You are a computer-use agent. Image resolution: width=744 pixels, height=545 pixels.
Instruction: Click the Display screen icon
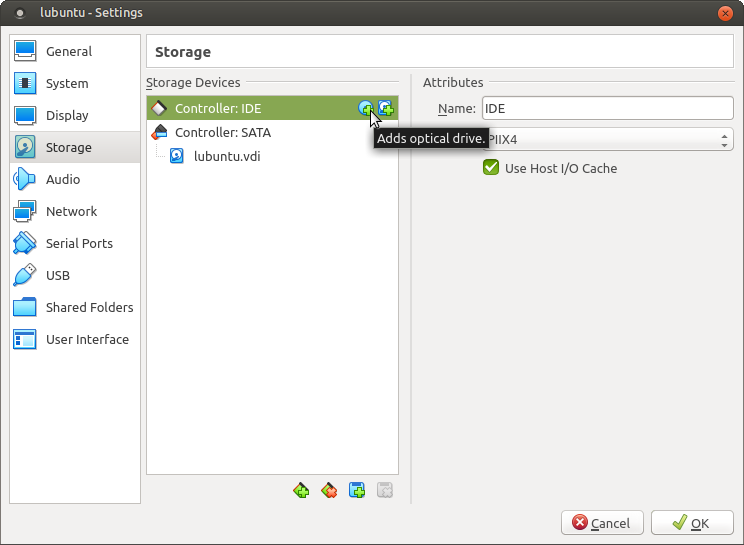[x=25, y=115]
